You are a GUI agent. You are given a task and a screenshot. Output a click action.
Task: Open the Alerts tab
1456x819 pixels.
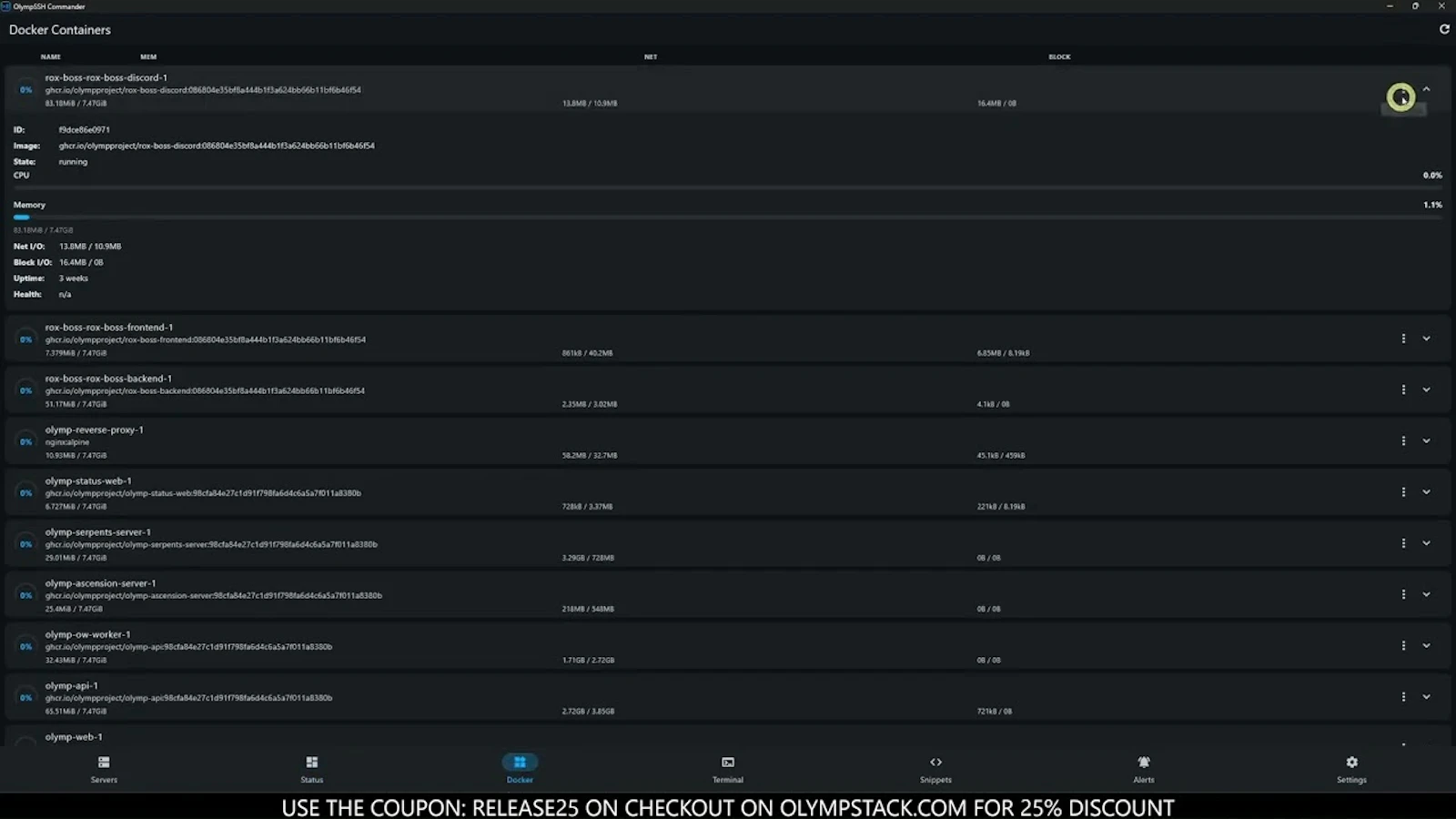(x=1144, y=769)
